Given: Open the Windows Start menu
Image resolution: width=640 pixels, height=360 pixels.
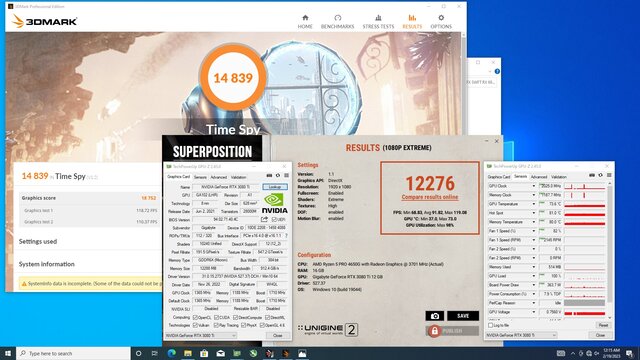Looking at the screenshot, I should 8,353.
